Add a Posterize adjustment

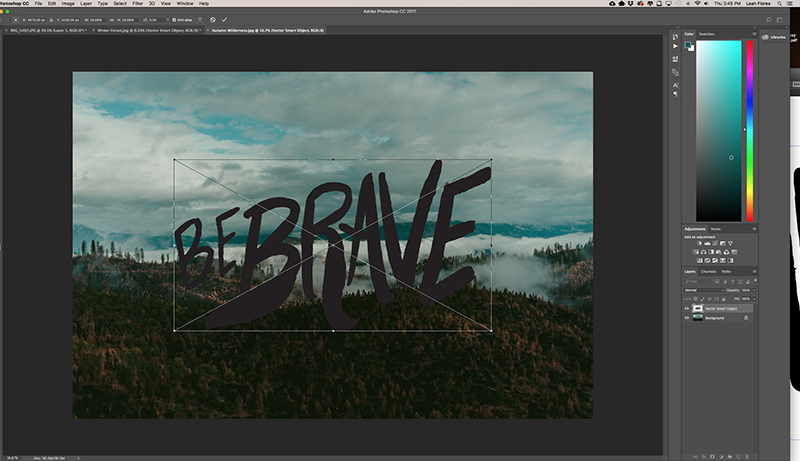click(707, 261)
